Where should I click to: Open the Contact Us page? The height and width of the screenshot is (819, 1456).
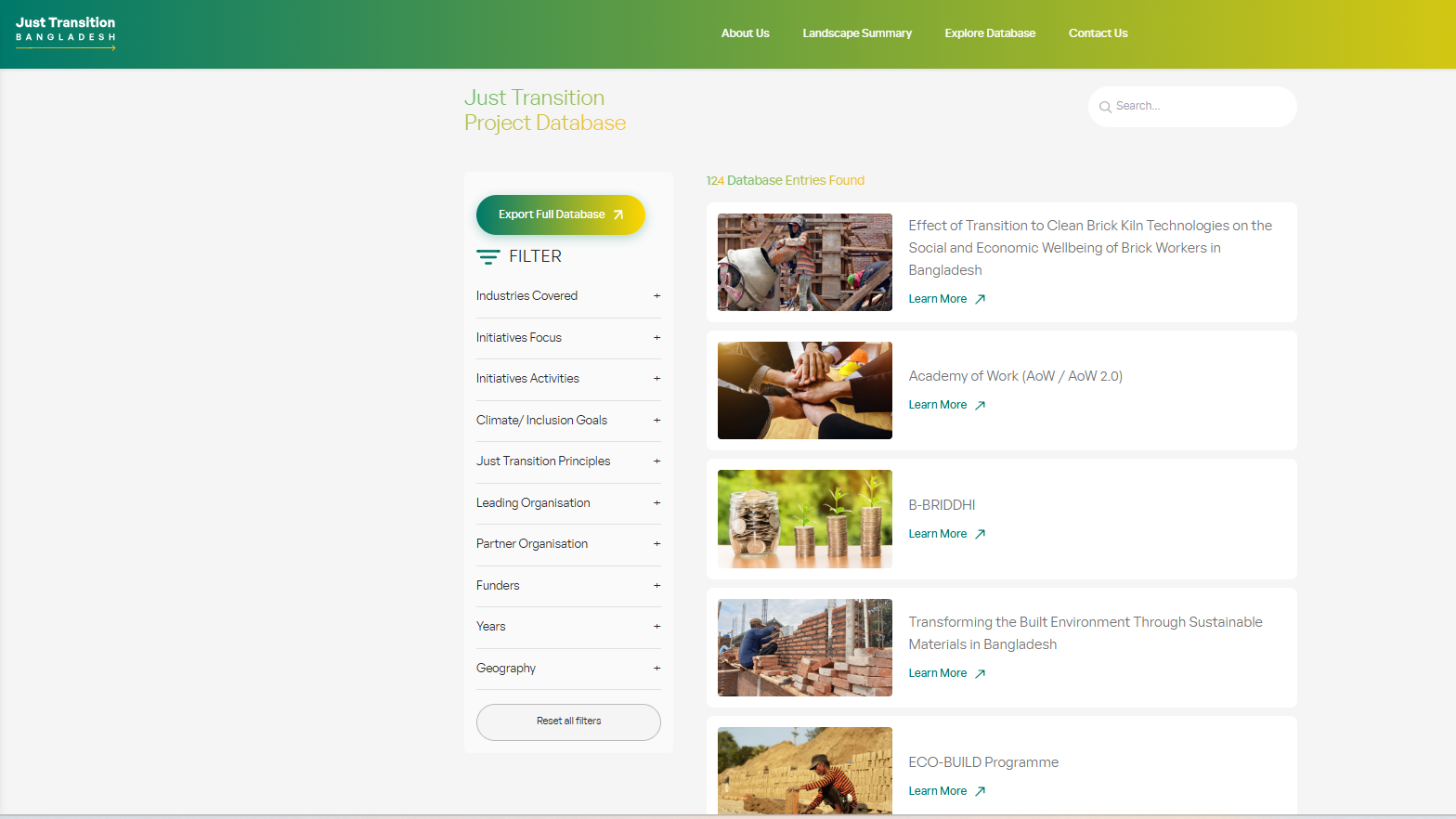tap(1098, 33)
